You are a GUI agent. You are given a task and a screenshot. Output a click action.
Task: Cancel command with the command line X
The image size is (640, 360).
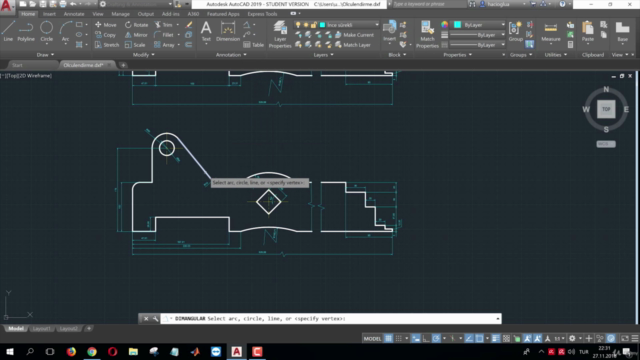click(x=146, y=319)
